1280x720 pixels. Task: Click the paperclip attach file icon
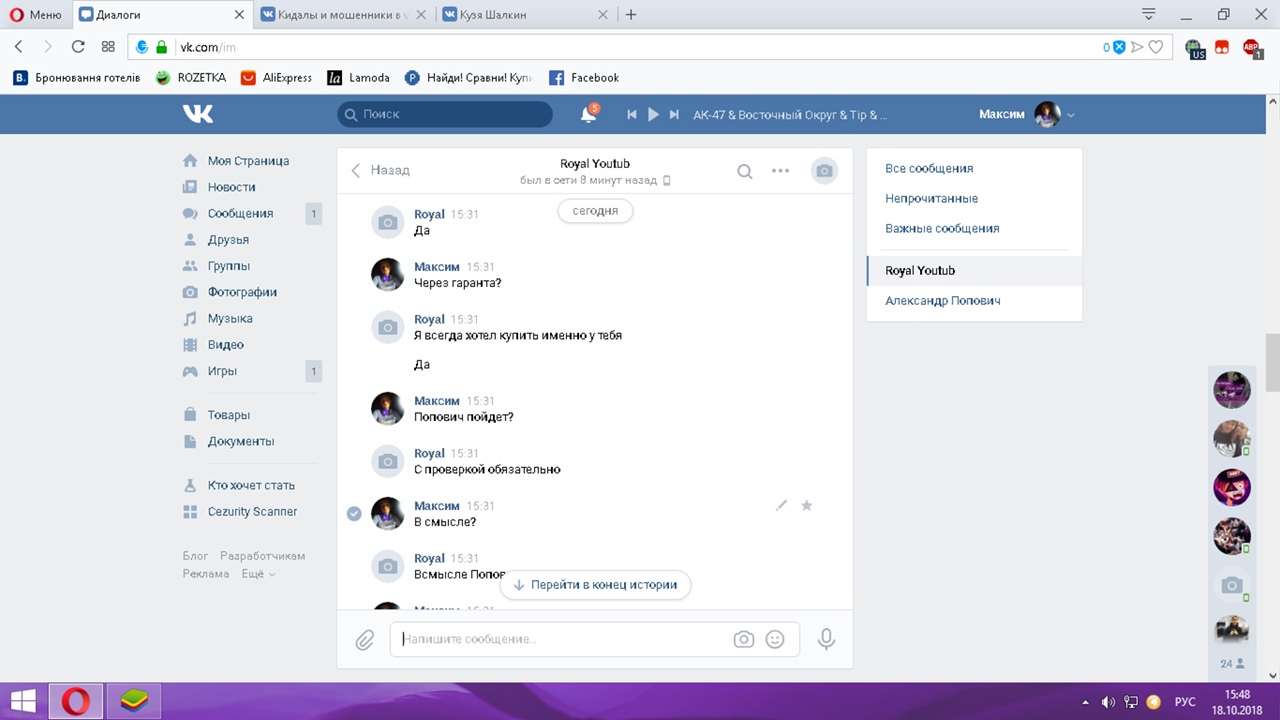pos(365,639)
